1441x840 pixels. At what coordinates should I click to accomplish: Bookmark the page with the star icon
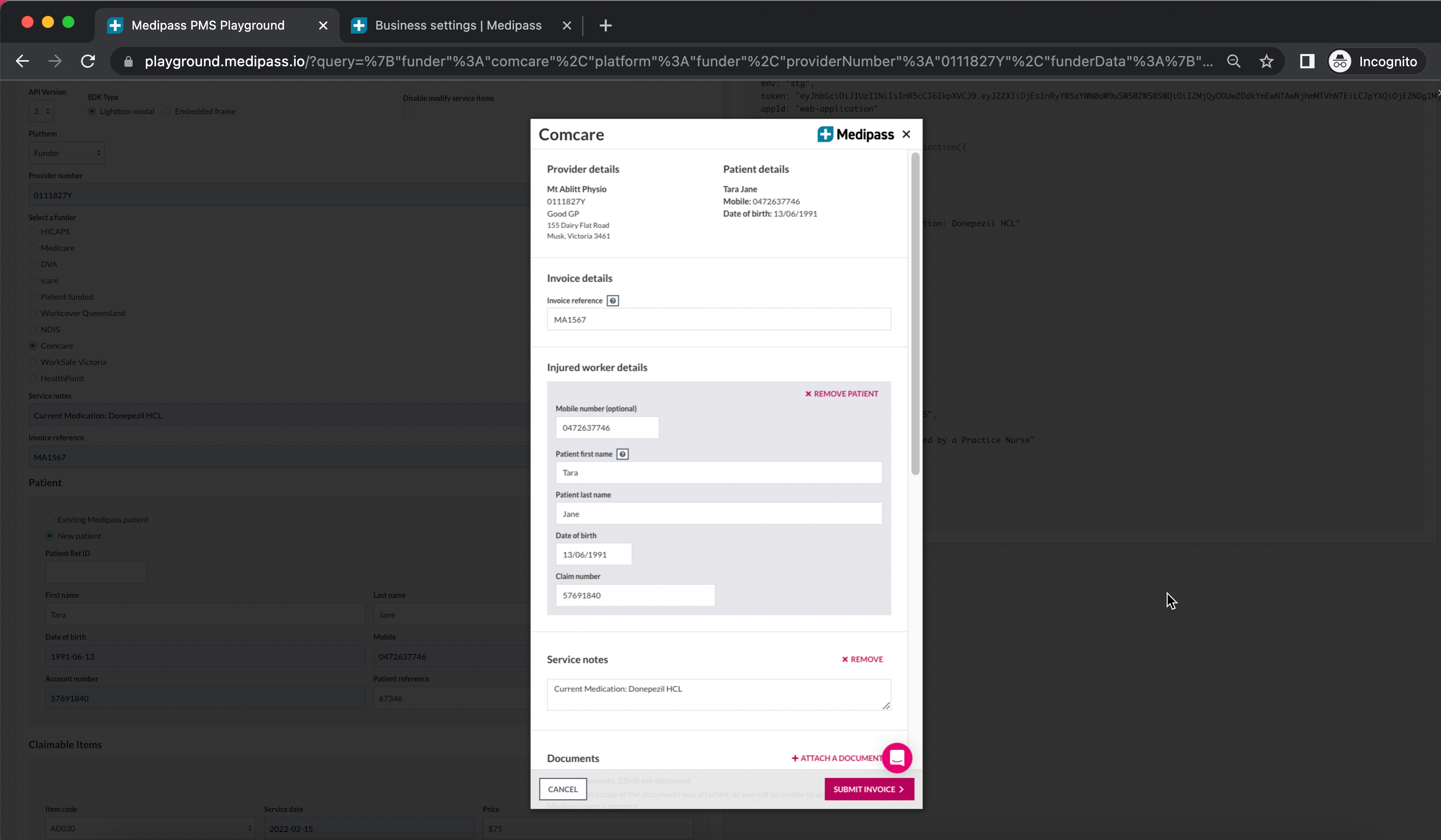coord(1266,61)
